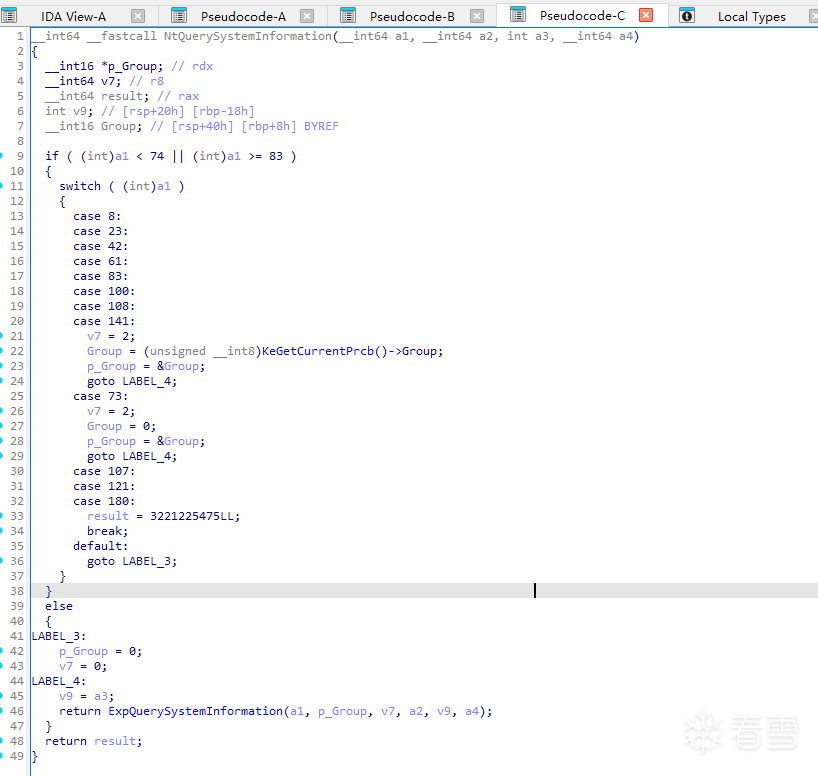Click the 'else' keyword

(59, 606)
